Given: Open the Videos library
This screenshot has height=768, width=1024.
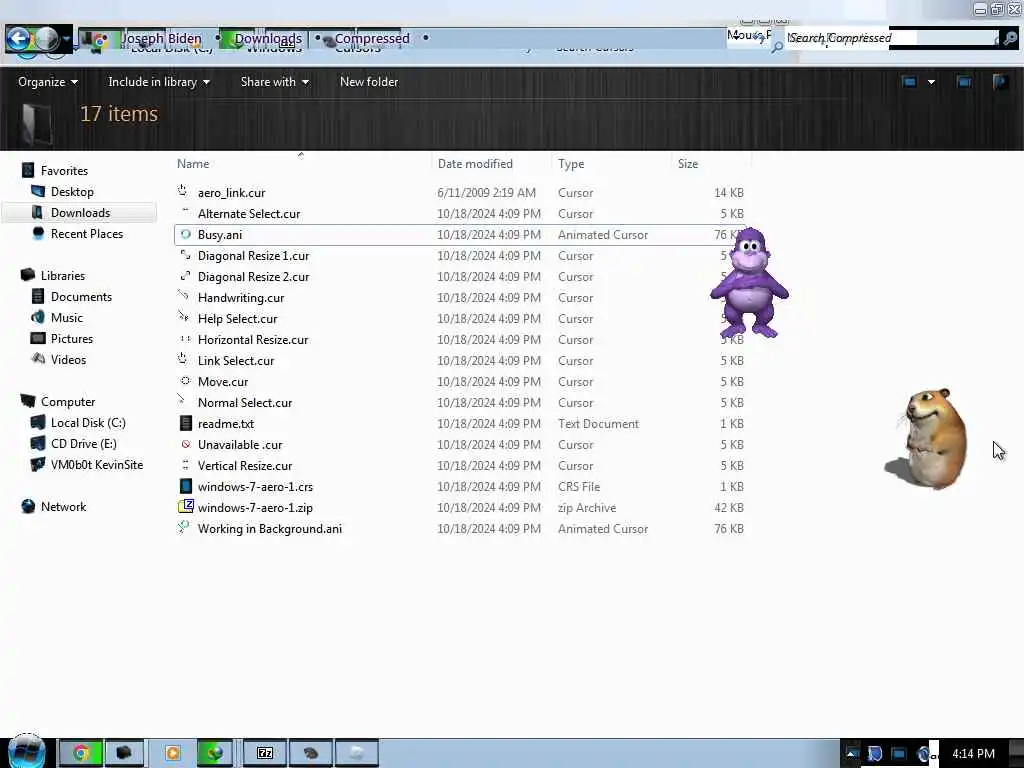Looking at the screenshot, I should [68, 359].
